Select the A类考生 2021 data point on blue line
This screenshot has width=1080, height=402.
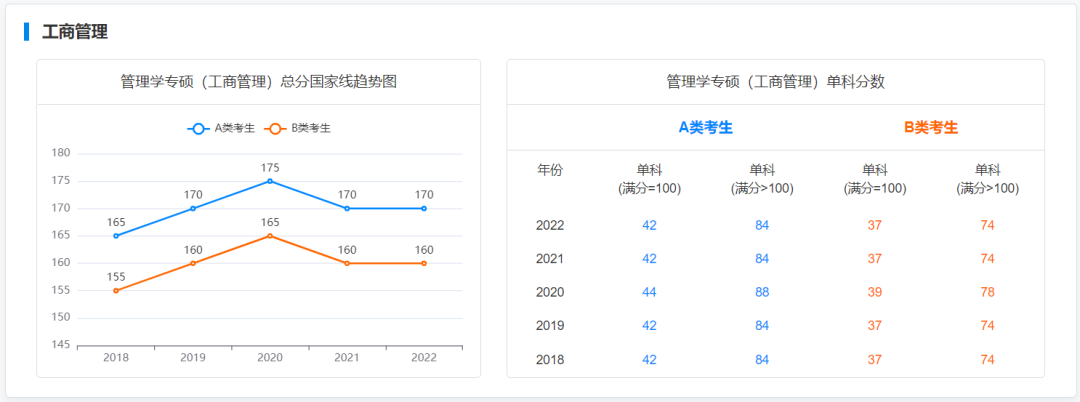pos(347,209)
